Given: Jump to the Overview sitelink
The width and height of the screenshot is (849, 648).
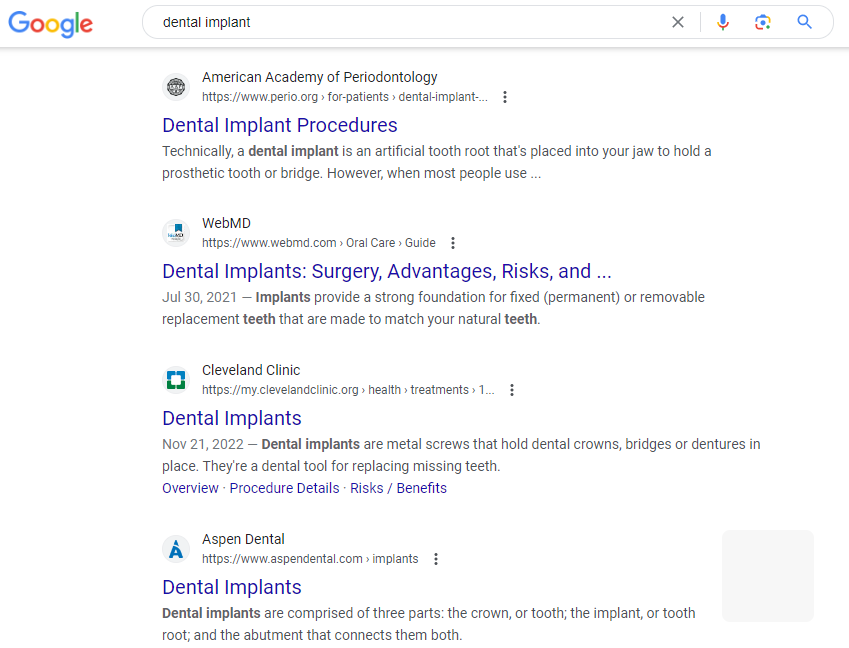Looking at the screenshot, I should pyautogui.click(x=190, y=488).
